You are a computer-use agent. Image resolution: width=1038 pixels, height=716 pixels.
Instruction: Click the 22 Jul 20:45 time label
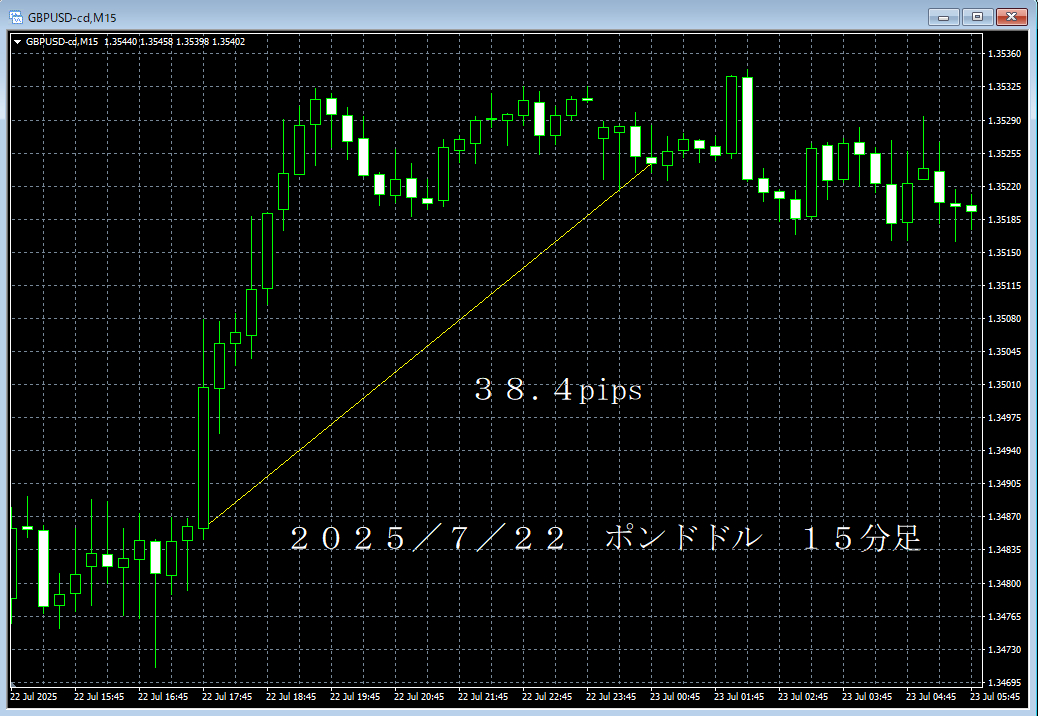(419, 697)
